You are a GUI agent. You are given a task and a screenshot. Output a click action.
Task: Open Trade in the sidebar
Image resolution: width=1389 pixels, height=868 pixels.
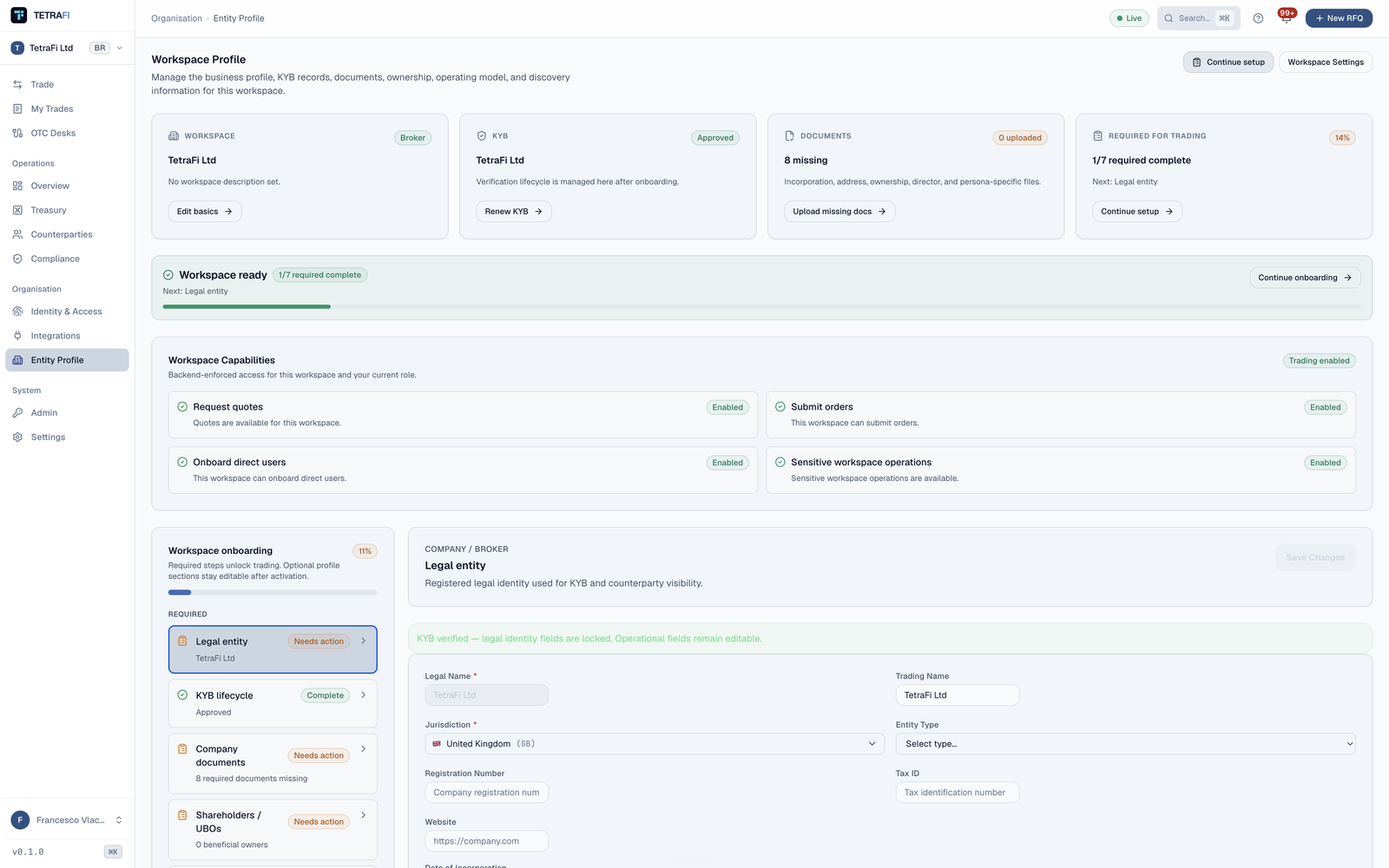[x=67, y=84]
